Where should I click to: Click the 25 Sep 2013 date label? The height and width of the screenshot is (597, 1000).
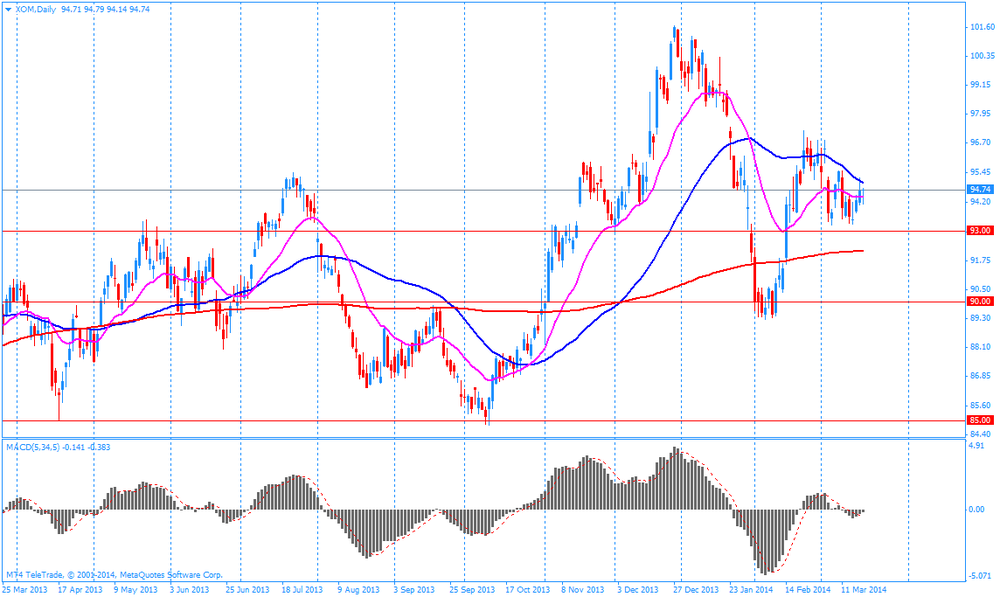[472, 589]
